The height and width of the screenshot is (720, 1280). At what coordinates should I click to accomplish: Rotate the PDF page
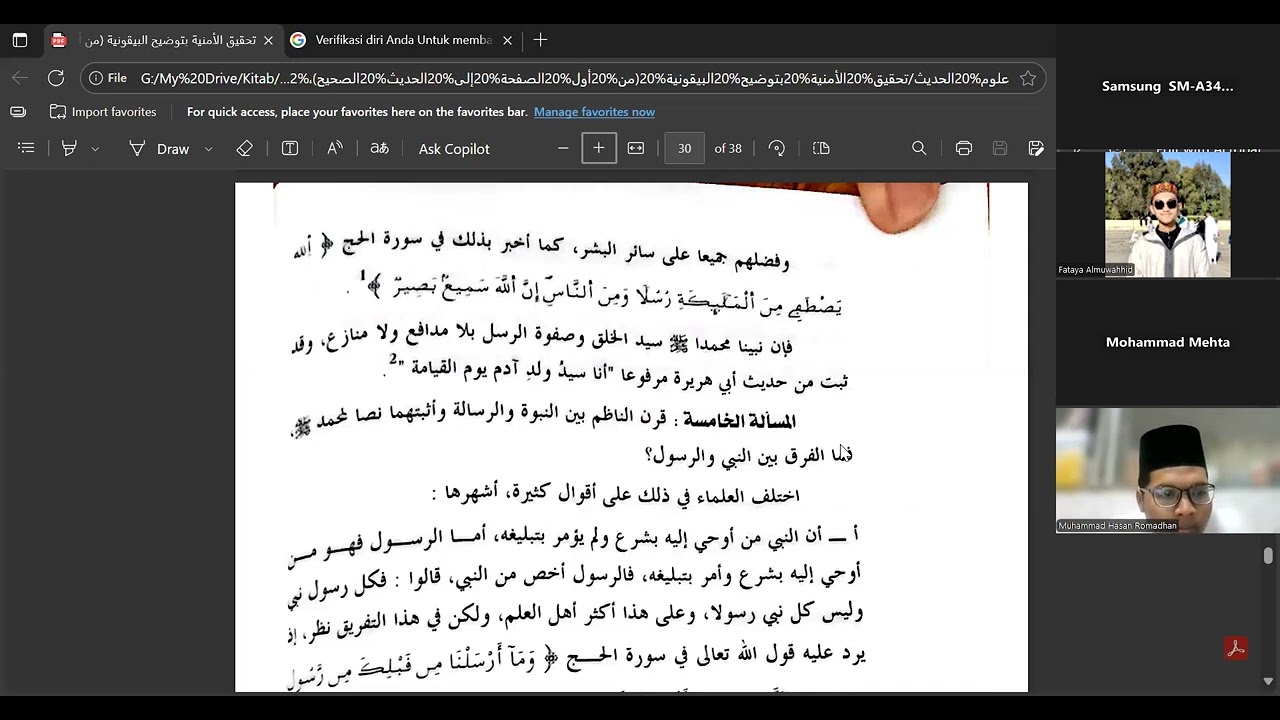777,148
